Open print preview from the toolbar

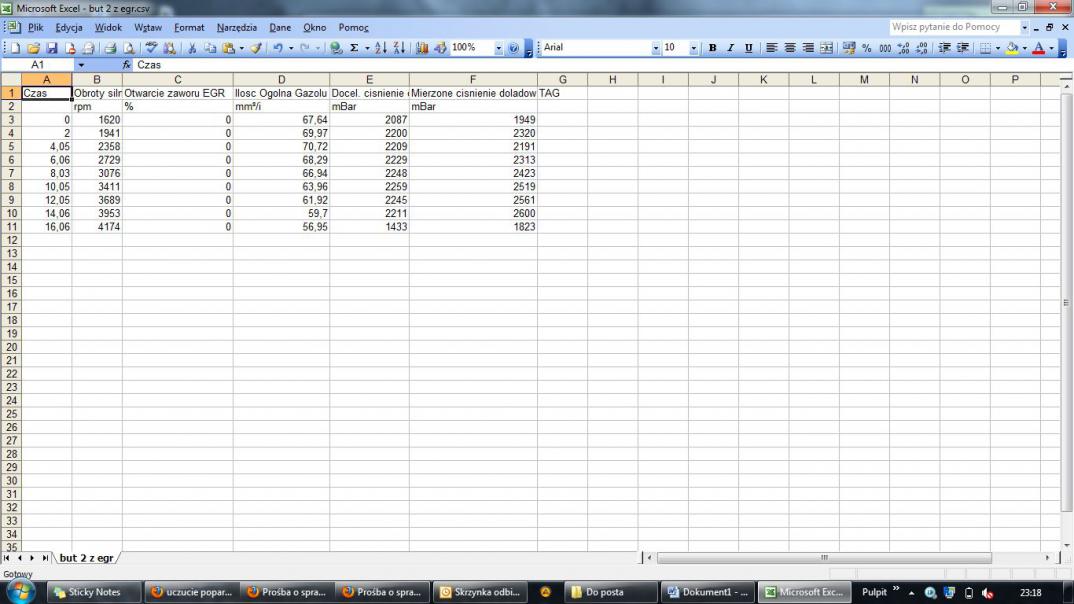(x=128, y=48)
